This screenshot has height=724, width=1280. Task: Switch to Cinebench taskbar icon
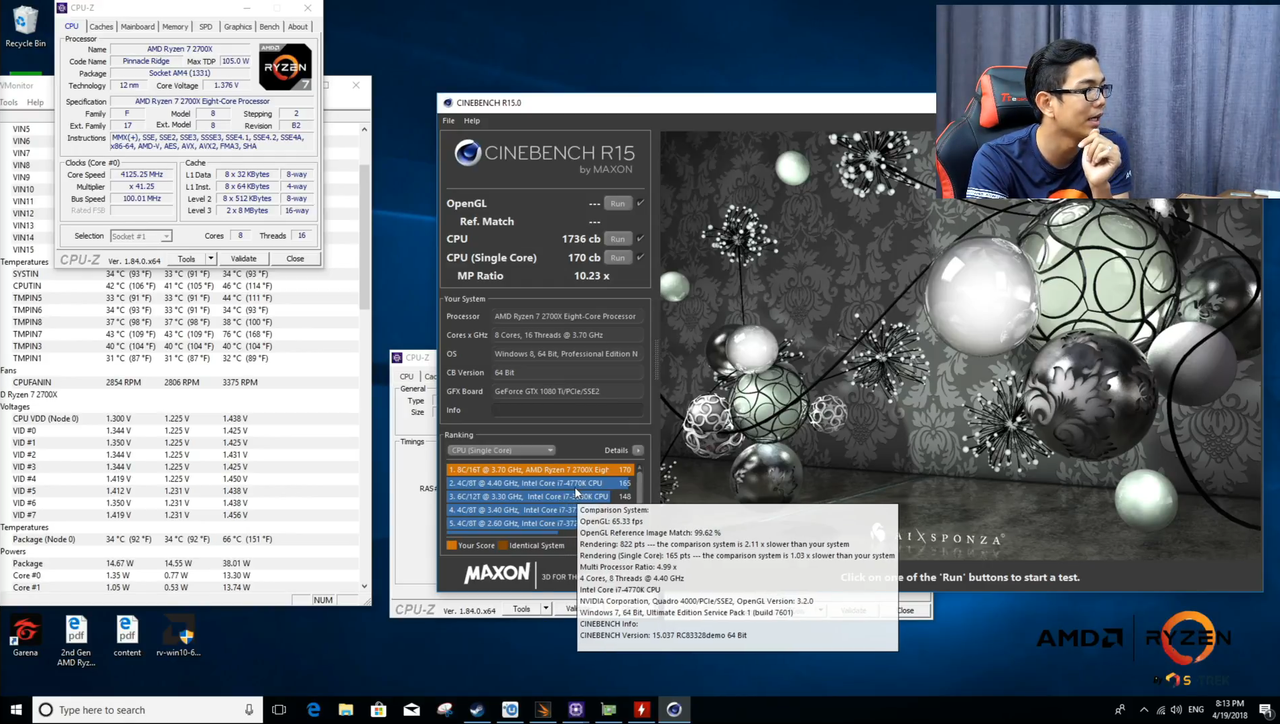(674, 710)
